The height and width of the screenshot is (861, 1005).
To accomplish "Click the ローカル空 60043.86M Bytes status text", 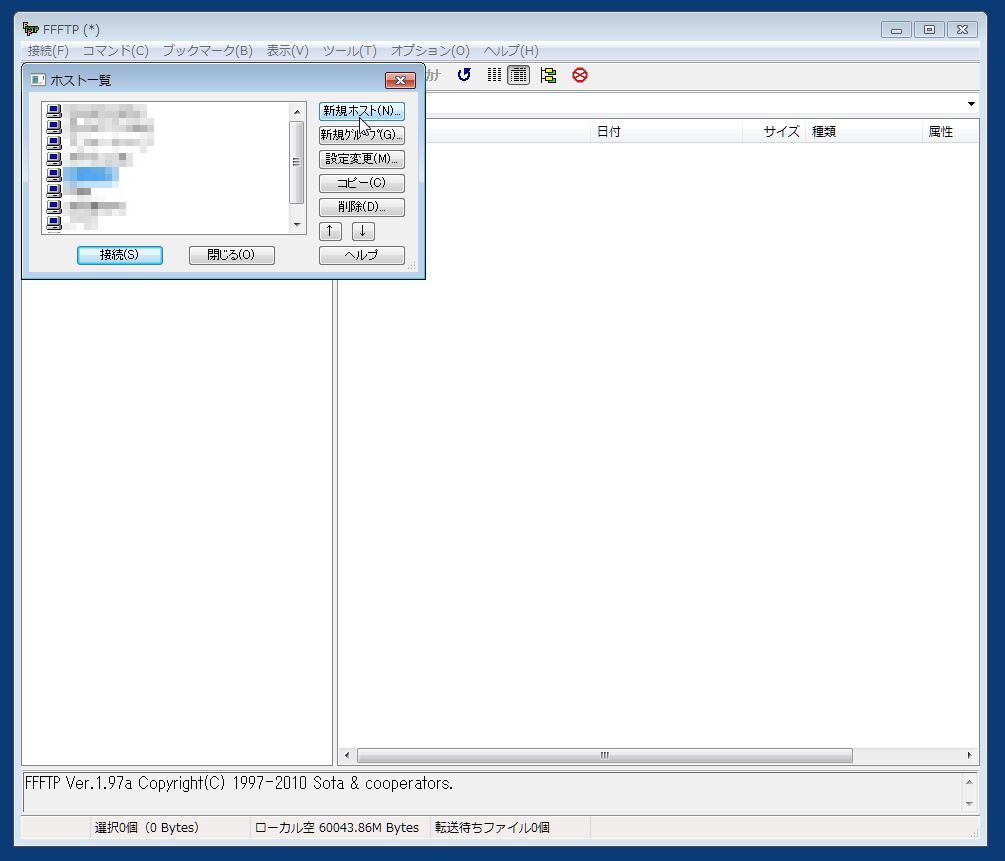I will click(x=336, y=828).
